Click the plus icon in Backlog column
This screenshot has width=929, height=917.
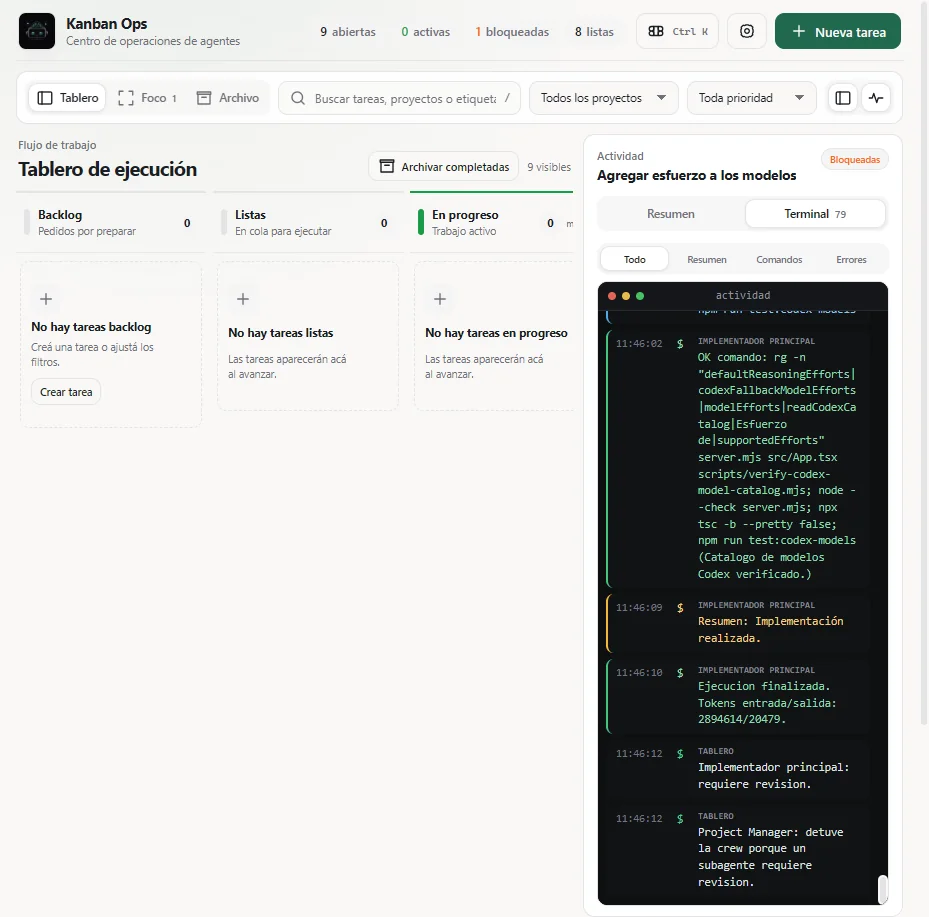point(46,299)
